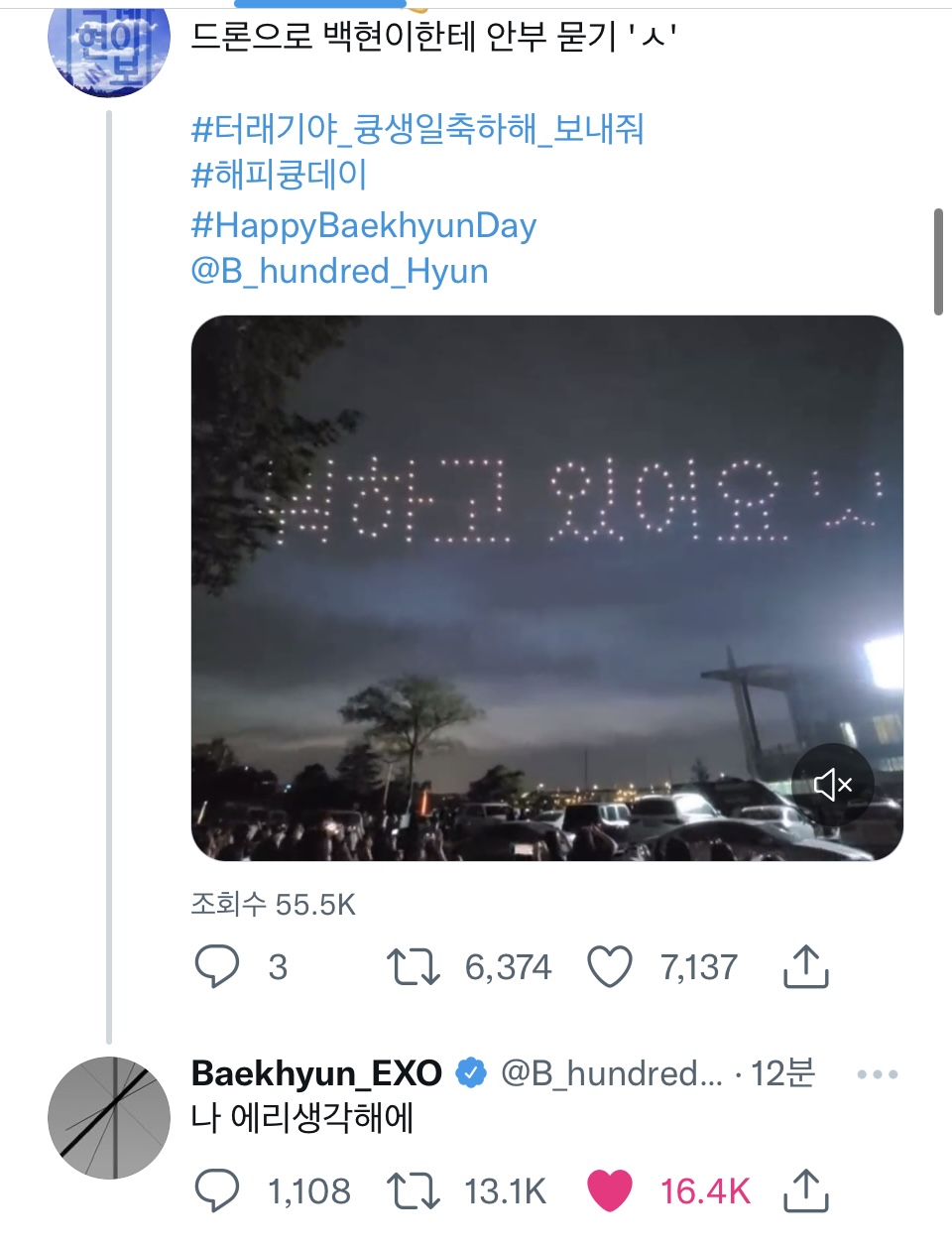
Task: Share the drone video tweet
Action: 805,966
